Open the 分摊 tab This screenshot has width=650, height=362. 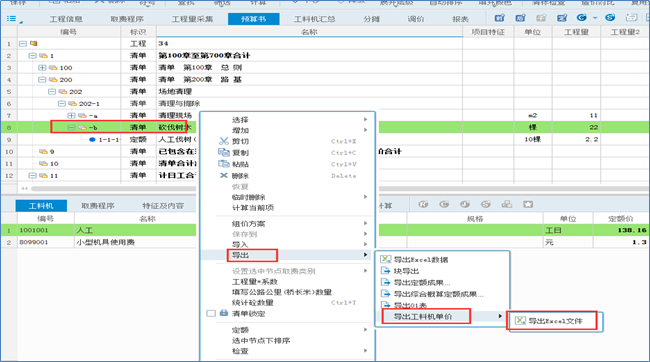click(x=371, y=19)
